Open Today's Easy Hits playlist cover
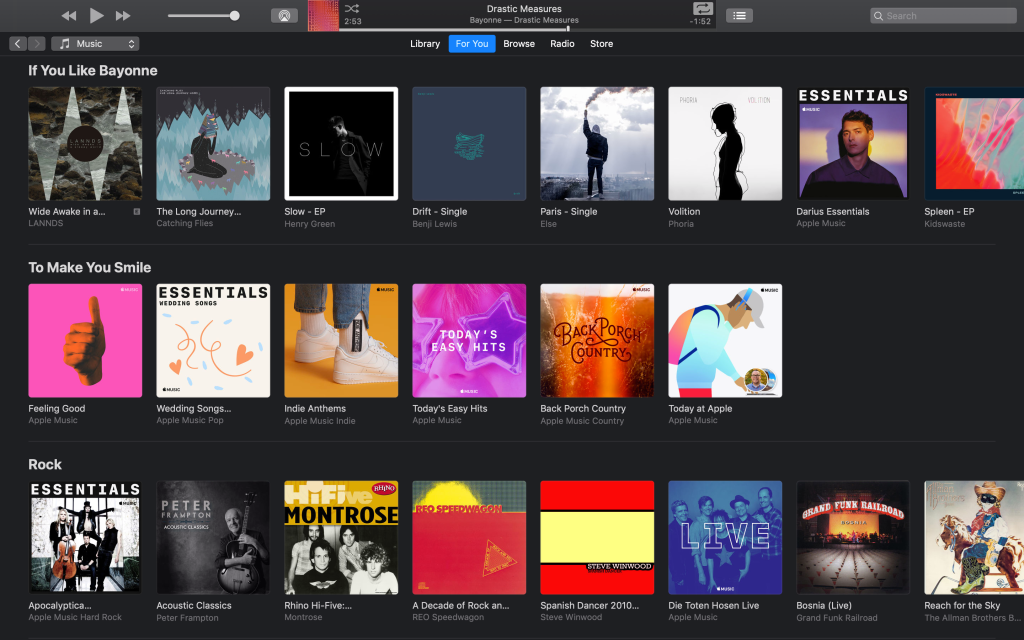Viewport: 1024px width, 640px height. [469, 340]
